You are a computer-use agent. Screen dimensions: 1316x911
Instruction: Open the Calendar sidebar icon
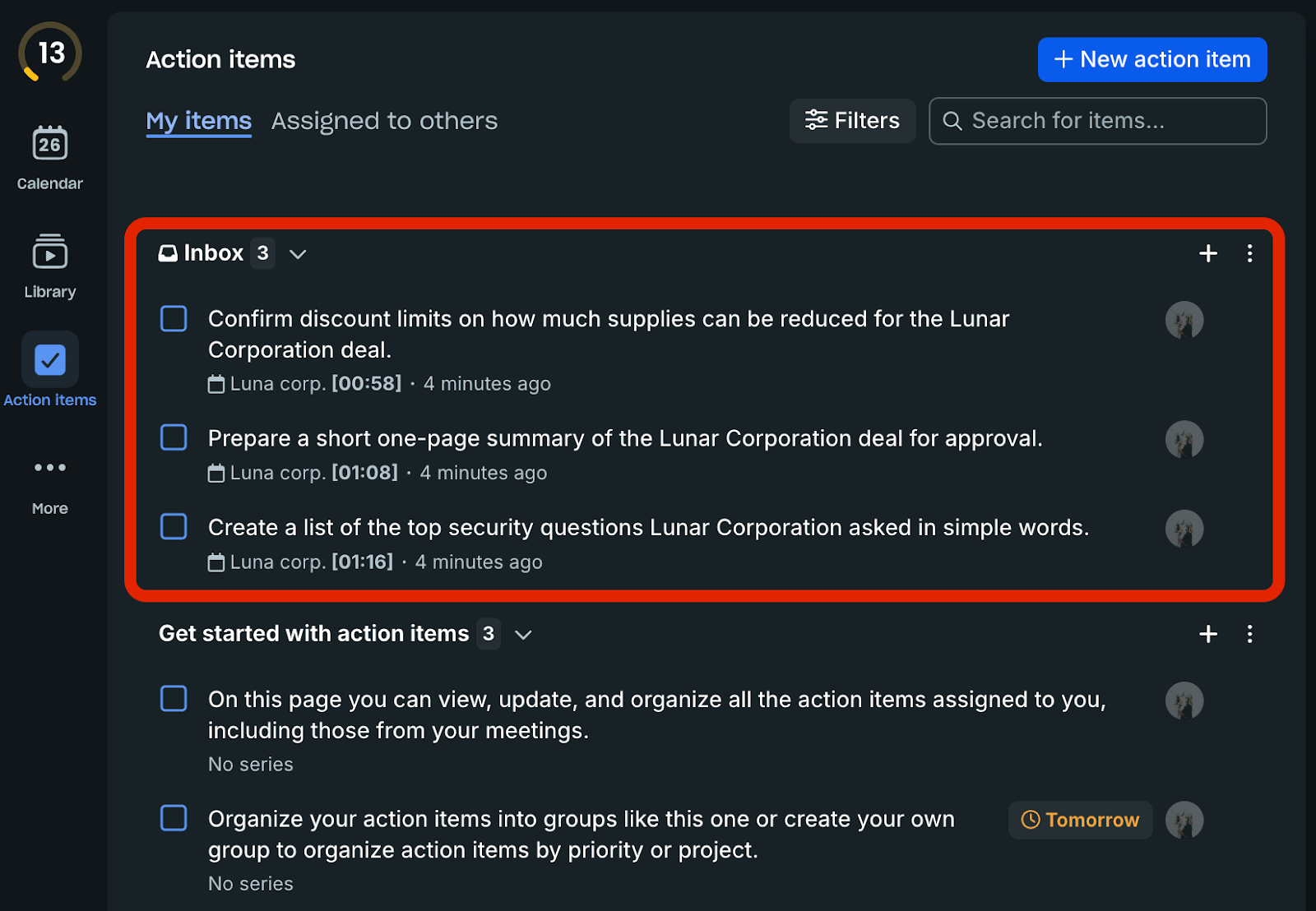click(50, 145)
